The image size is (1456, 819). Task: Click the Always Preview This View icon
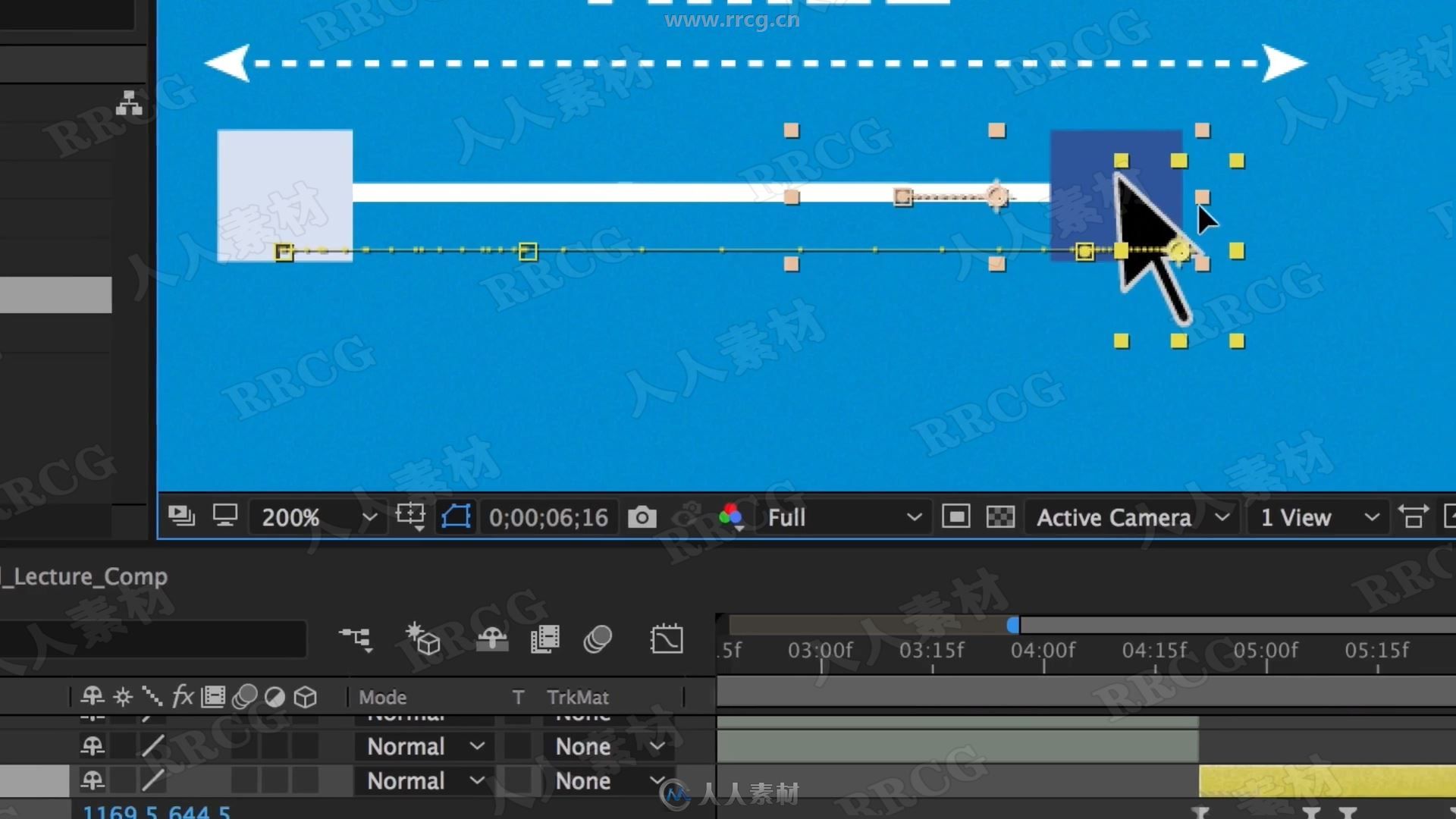point(181,516)
